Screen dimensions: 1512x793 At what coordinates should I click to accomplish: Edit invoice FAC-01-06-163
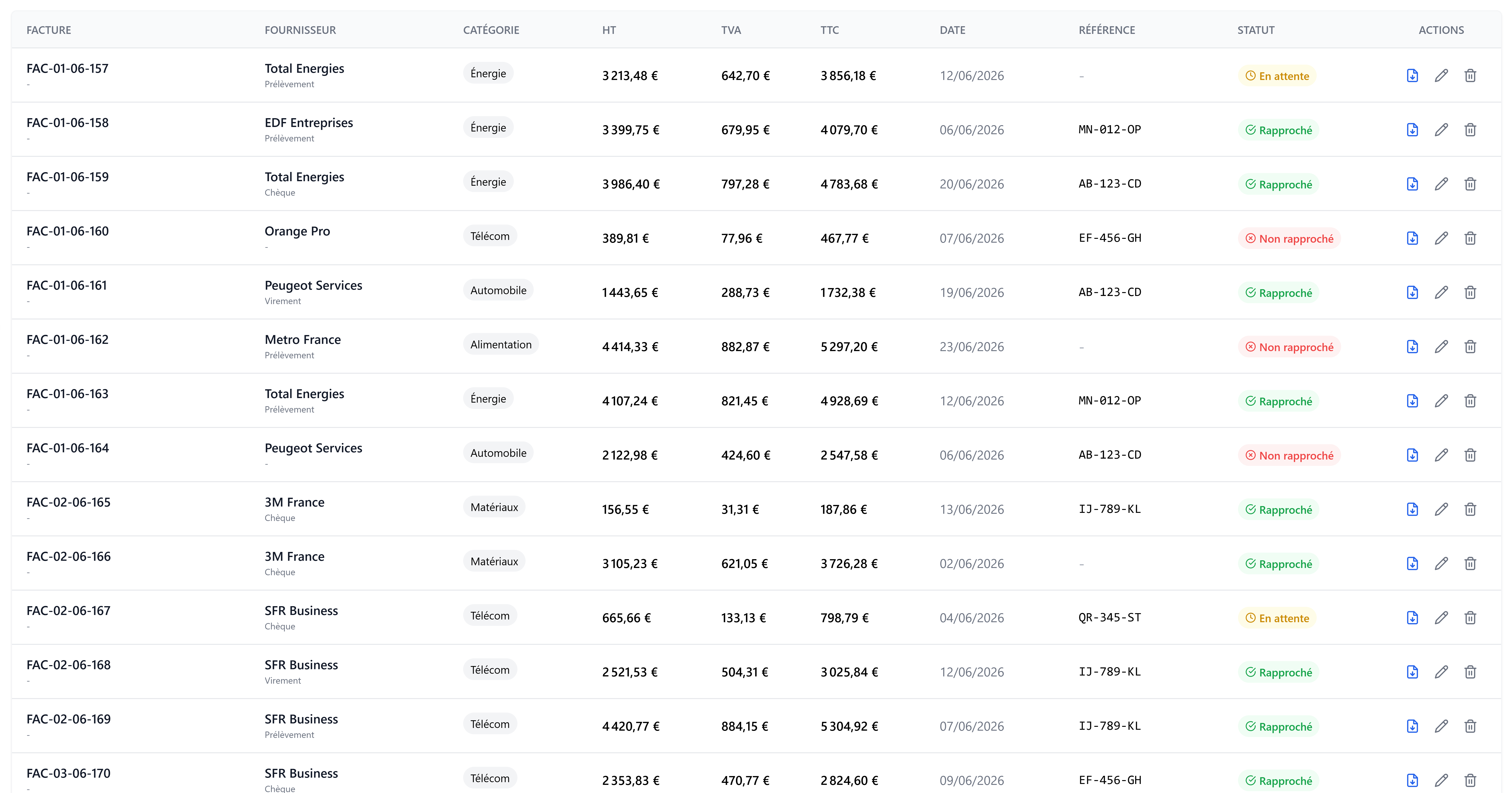point(1441,401)
